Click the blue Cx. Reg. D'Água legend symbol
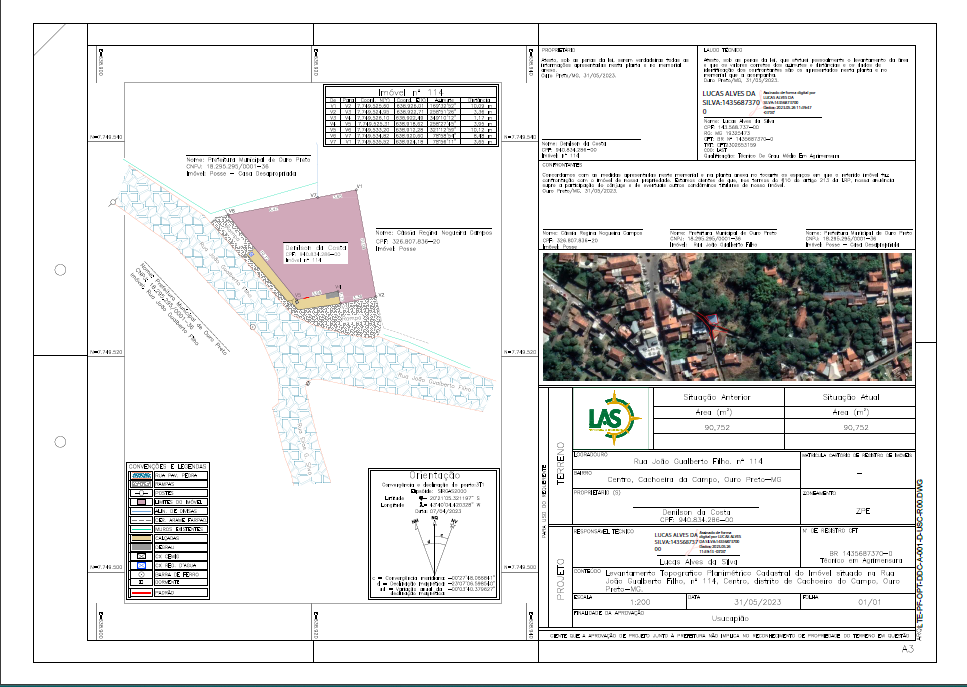The width and height of the screenshot is (967, 687). (141, 564)
